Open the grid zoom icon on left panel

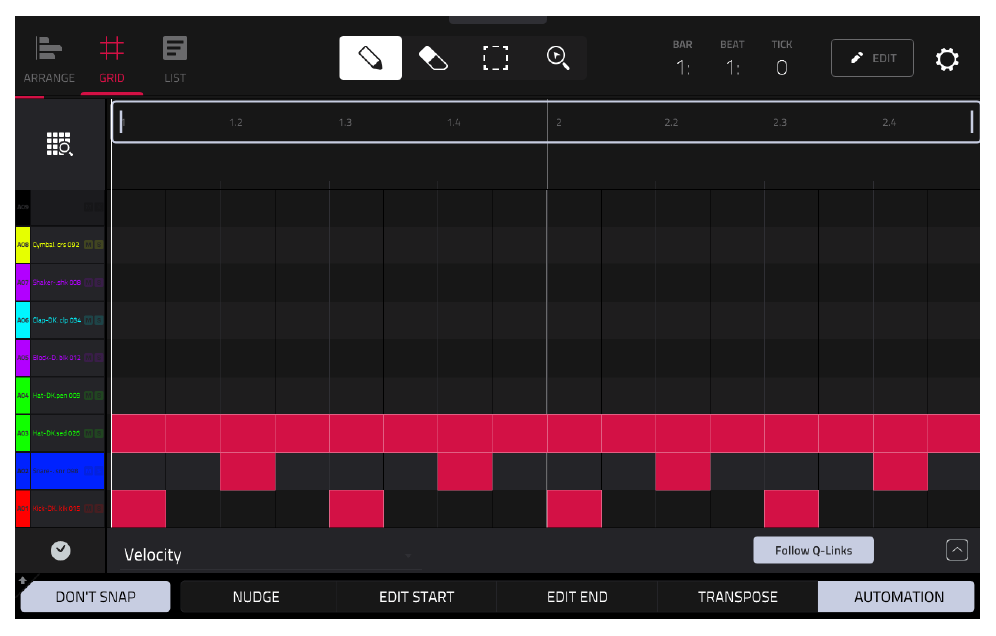coord(60,144)
